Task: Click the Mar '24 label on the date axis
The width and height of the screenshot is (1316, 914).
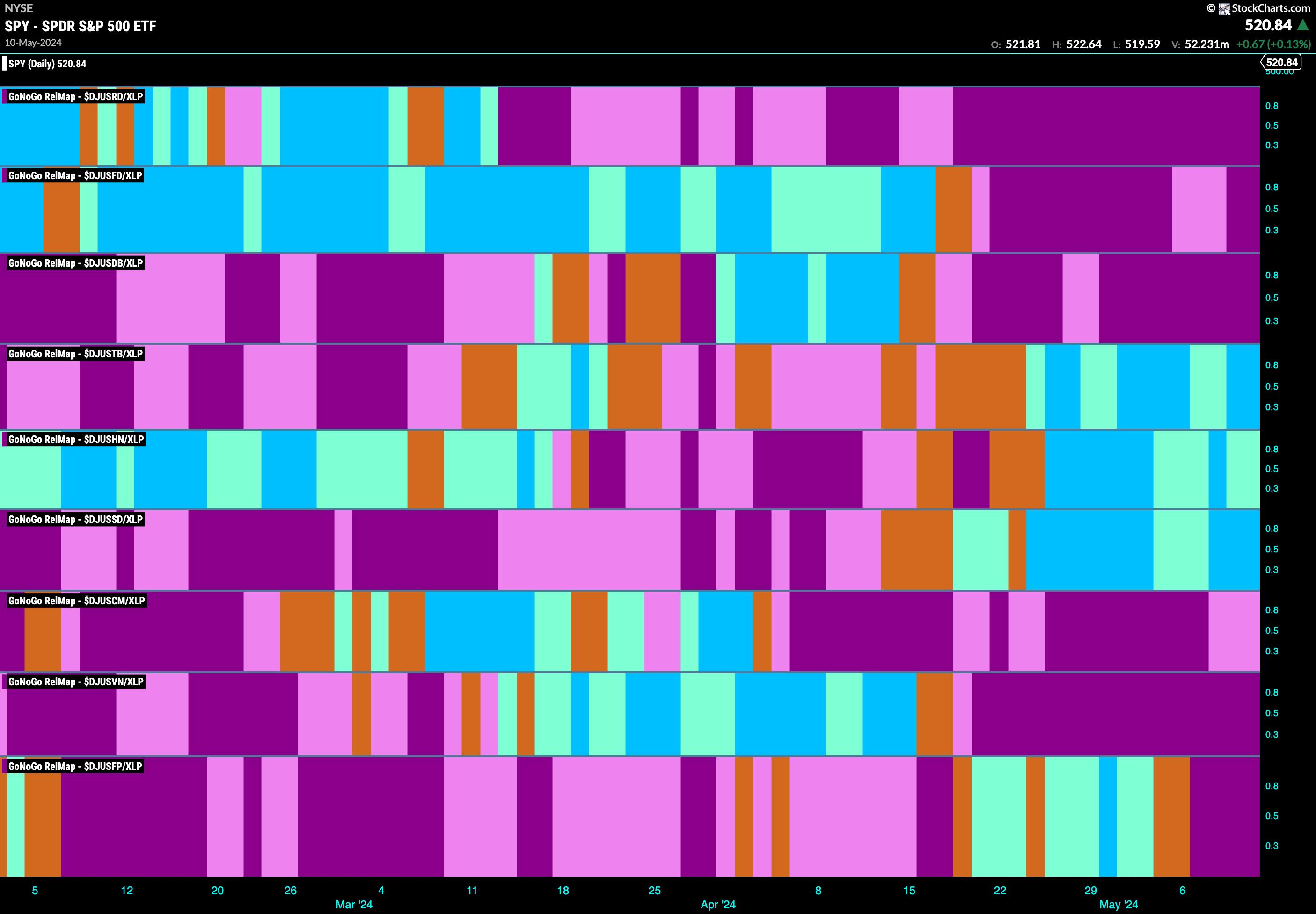Action: coord(353,904)
